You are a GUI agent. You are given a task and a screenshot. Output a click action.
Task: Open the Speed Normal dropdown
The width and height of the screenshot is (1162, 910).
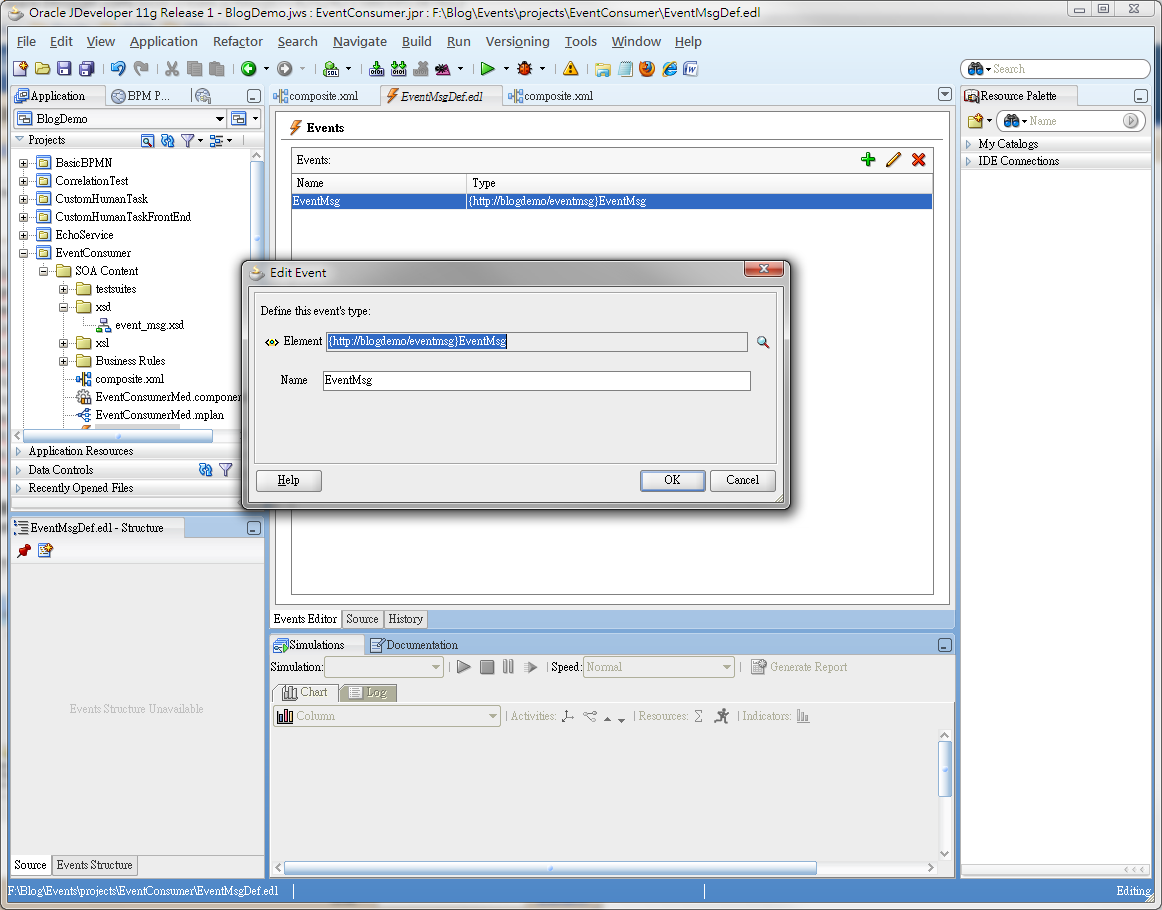pyautogui.click(x=659, y=667)
